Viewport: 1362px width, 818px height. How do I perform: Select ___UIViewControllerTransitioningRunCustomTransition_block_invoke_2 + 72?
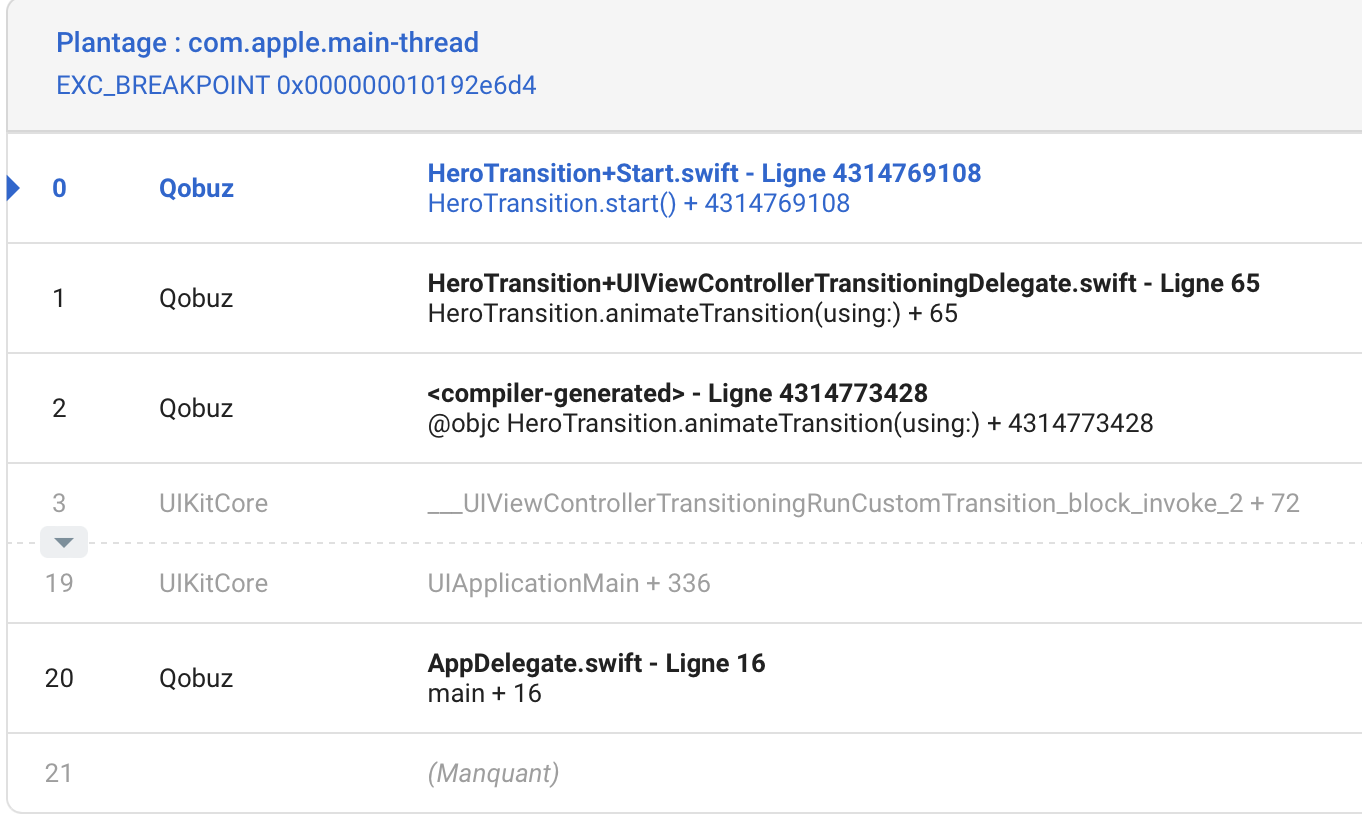click(x=863, y=503)
